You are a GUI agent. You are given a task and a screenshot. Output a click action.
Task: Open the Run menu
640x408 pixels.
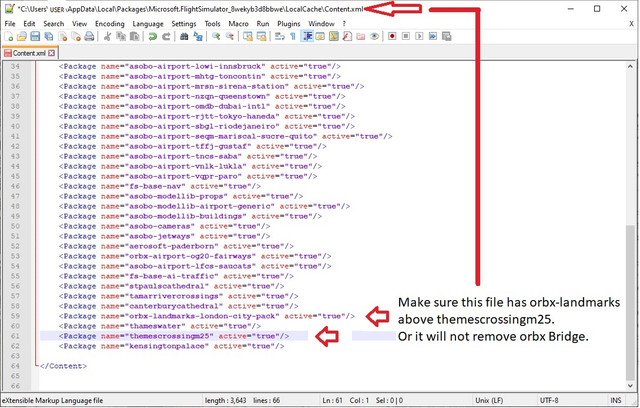pos(263,24)
